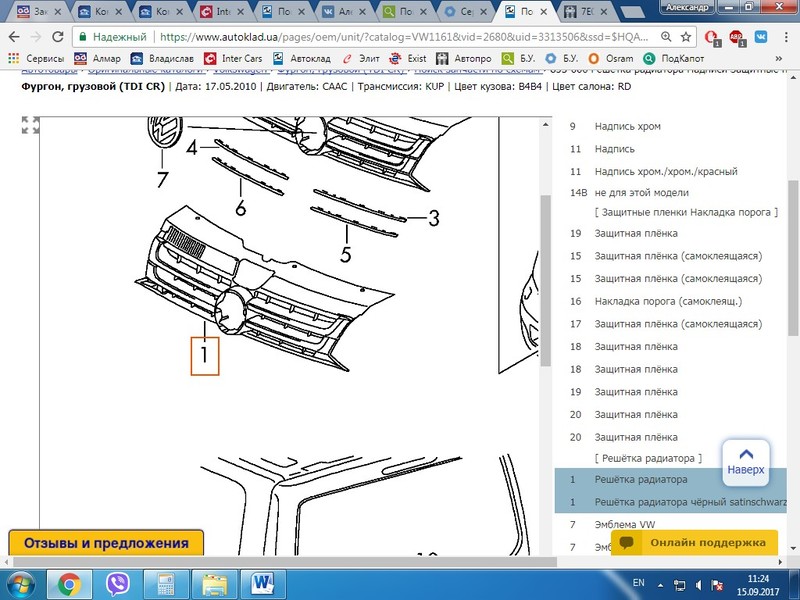Expand the diagram with the fullscreen arrows icon
This screenshot has width=800, height=600.
[x=31, y=125]
